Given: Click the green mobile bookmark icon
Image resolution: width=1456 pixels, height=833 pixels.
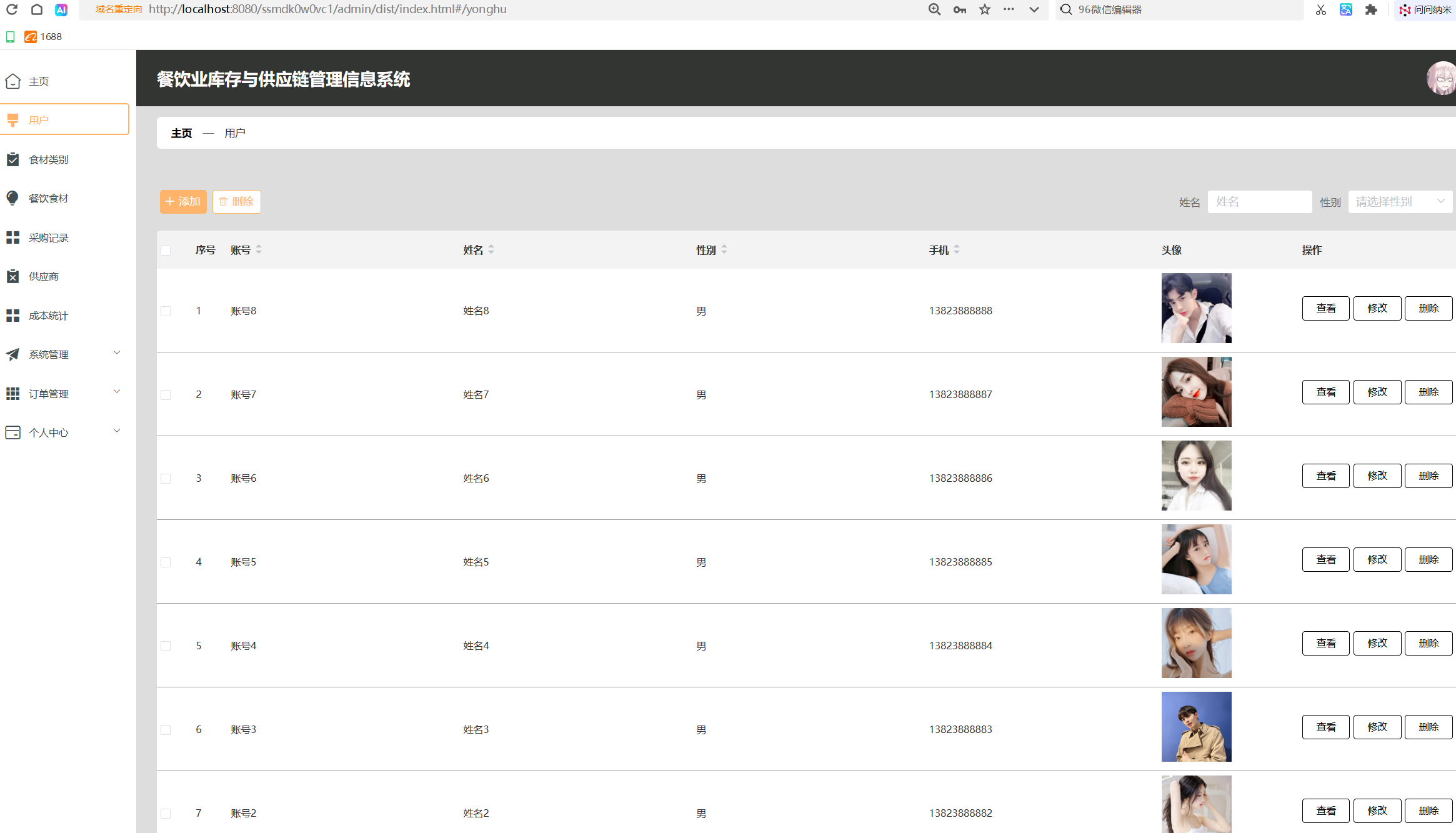Looking at the screenshot, I should coord(10,37).
